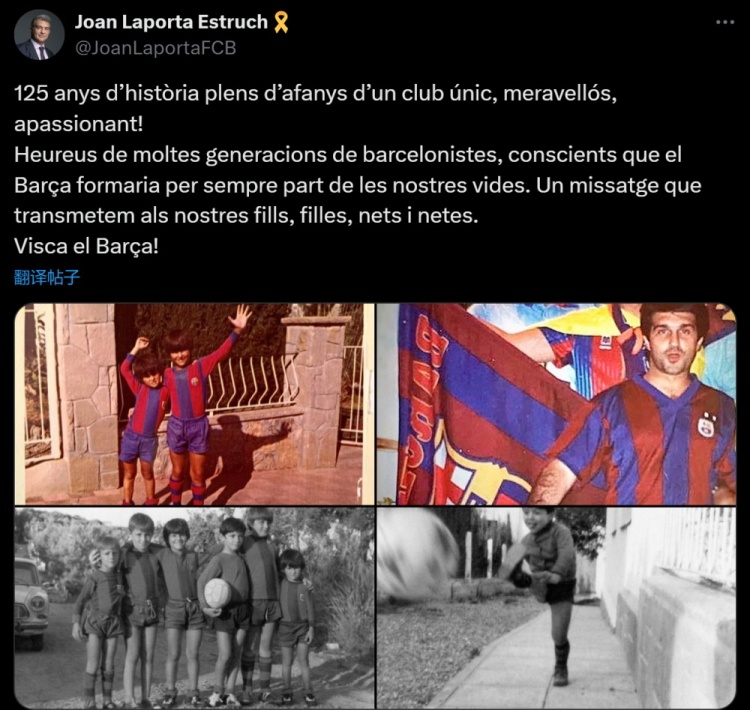Open photo of boy kicking a ball
The image size is (750, 710).
(556, 608)
